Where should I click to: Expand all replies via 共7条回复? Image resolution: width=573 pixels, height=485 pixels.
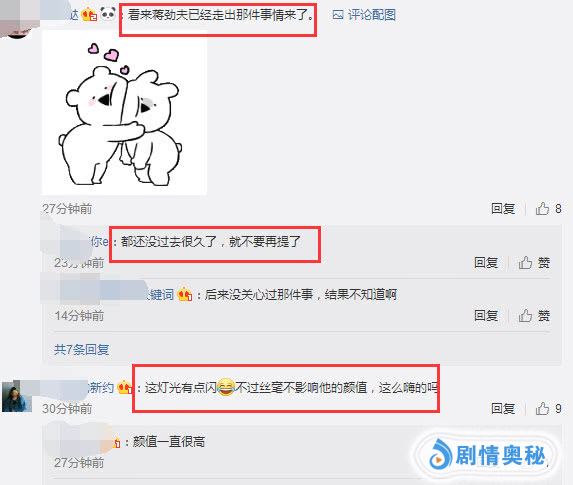pos(81,350)
